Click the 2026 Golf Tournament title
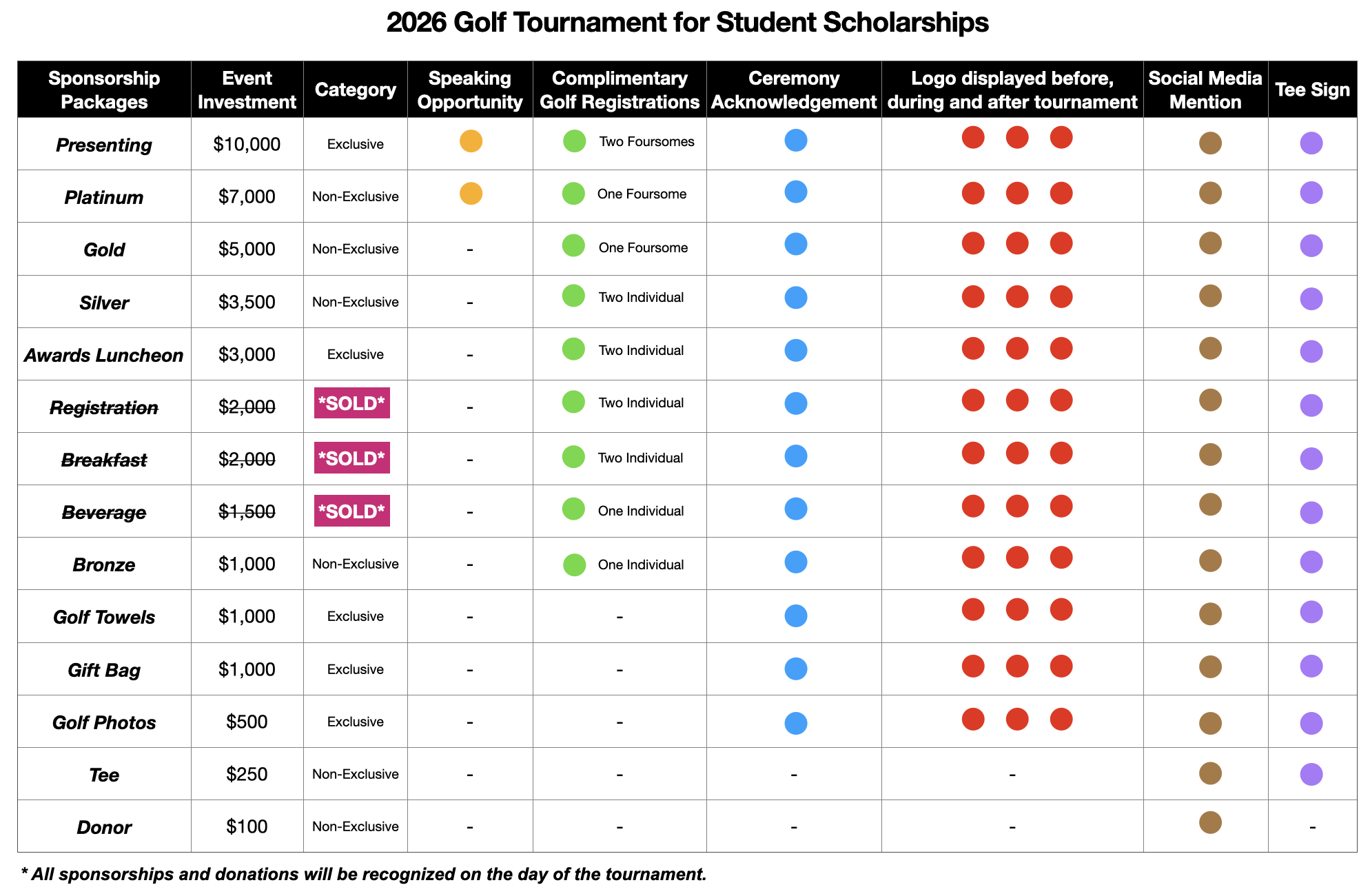The image size is (1370, 896). [687, 23]
